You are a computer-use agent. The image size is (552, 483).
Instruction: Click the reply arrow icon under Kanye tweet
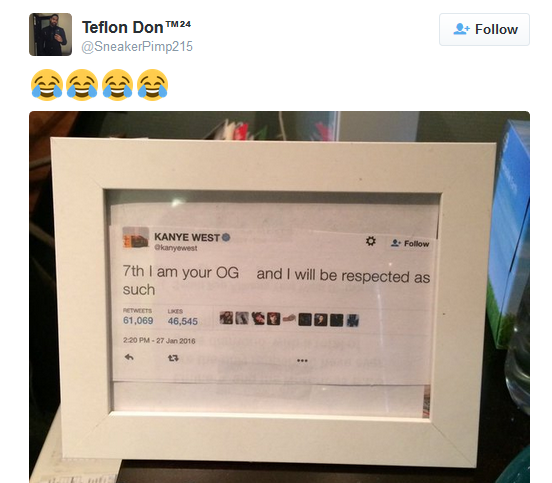129,357
